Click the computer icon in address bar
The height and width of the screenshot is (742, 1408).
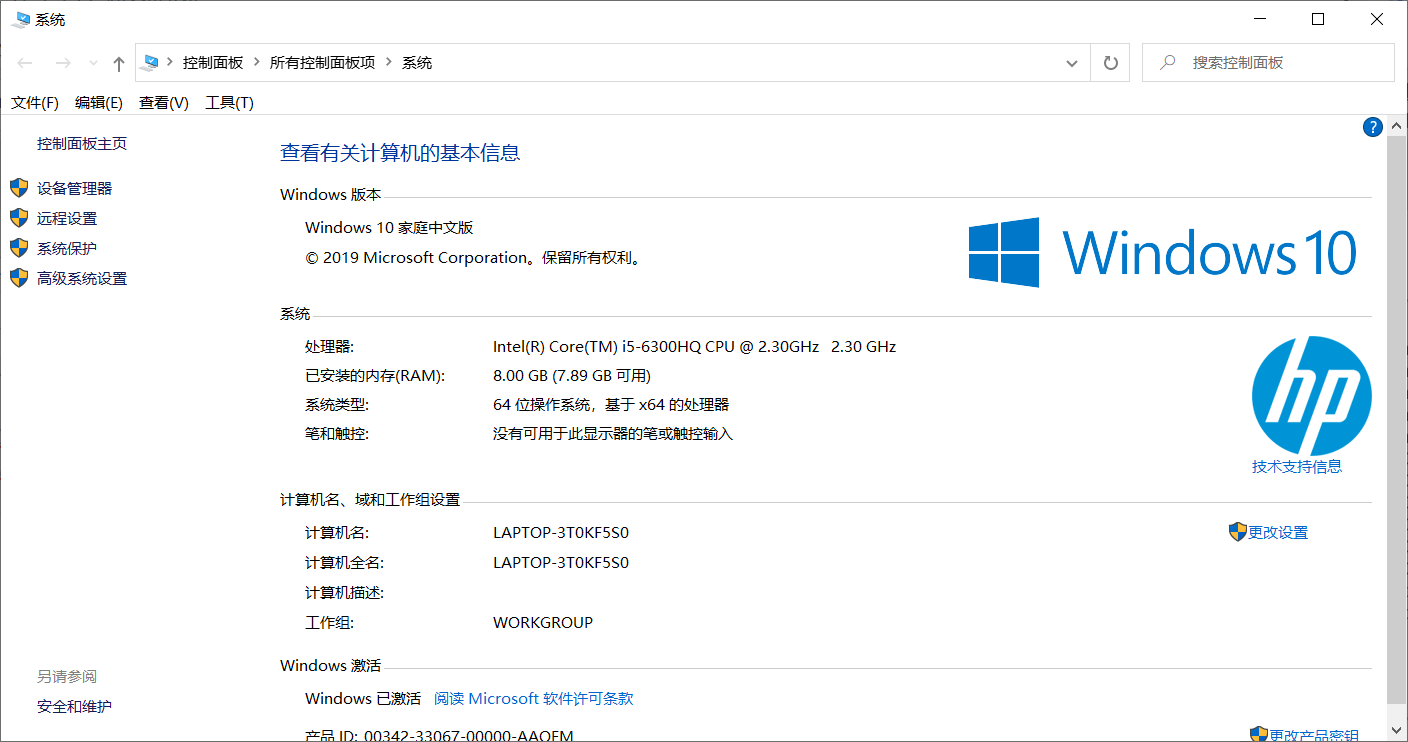(x=150, y=62)
